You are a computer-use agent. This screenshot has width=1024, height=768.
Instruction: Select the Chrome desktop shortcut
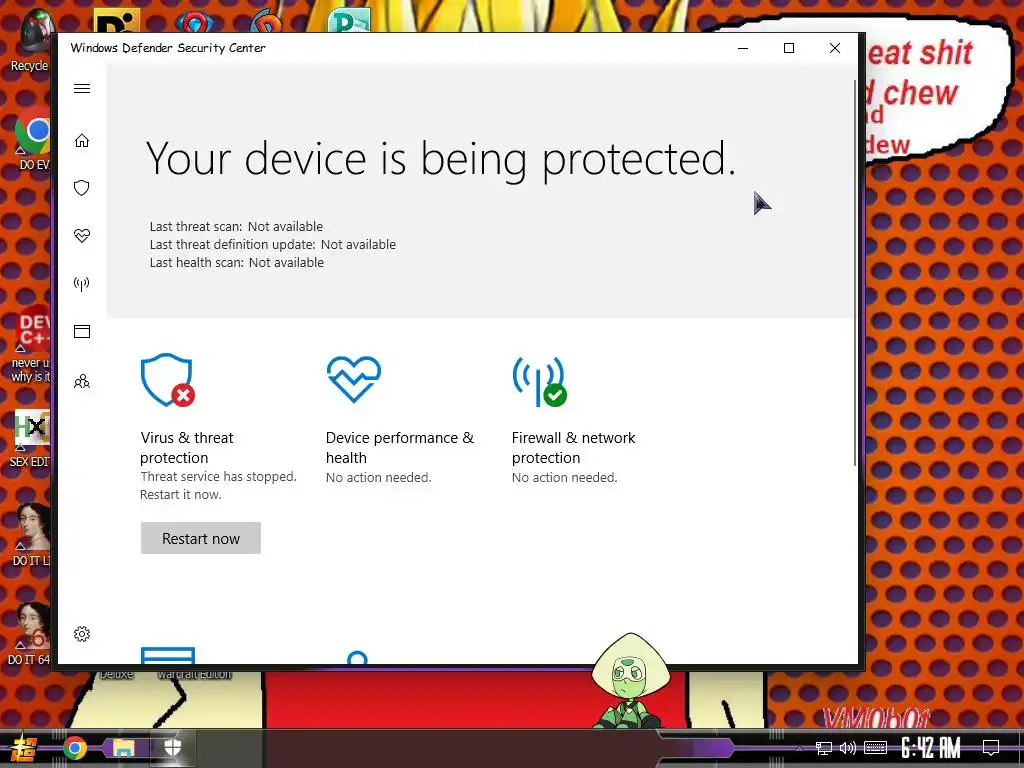pyautogui.click(x=33, y=138)
